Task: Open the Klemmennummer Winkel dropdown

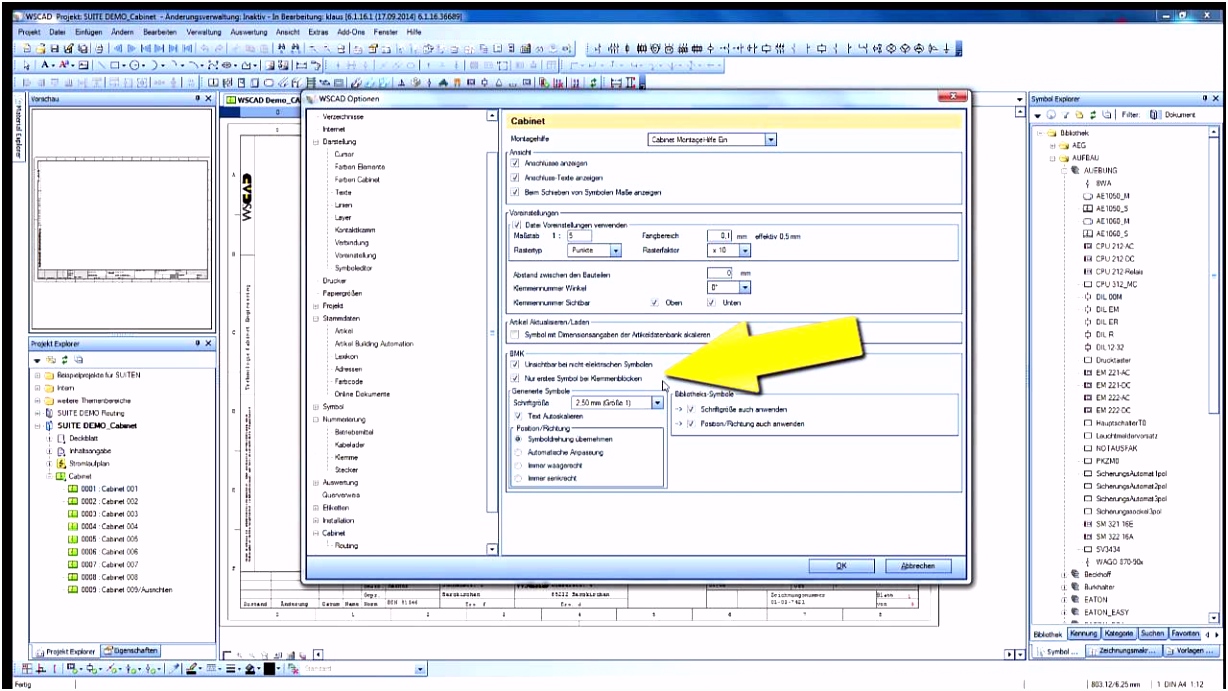Action: click(745, 287)
